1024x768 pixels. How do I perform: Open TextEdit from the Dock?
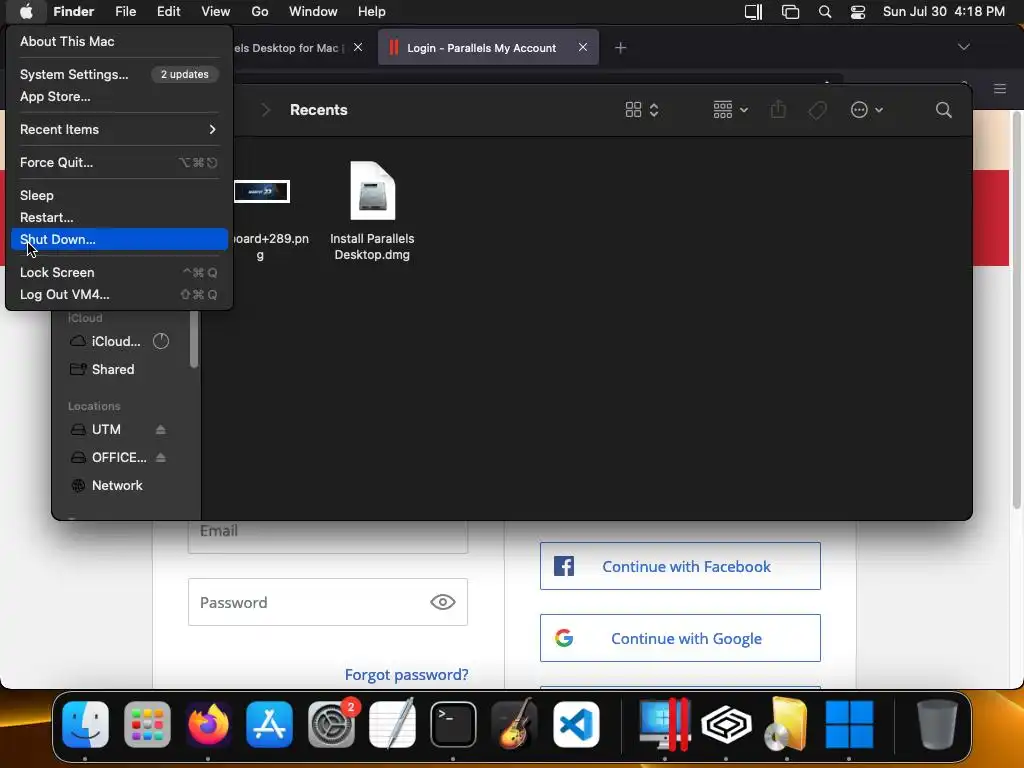pyautogui.click(x=392, y=724)
